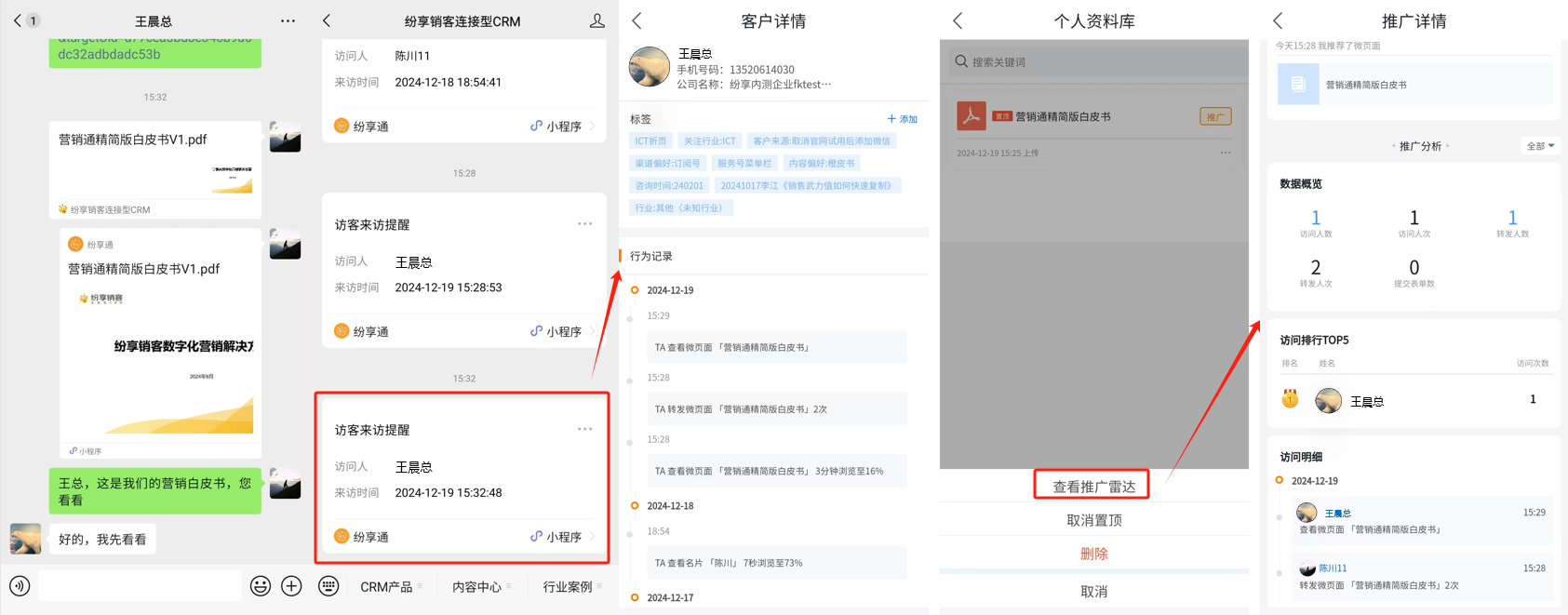Screen dimensions: 1568x615
Task: Tap 纷享通 logo on the 15:32:48 card
Action: [x=342, y=536]
